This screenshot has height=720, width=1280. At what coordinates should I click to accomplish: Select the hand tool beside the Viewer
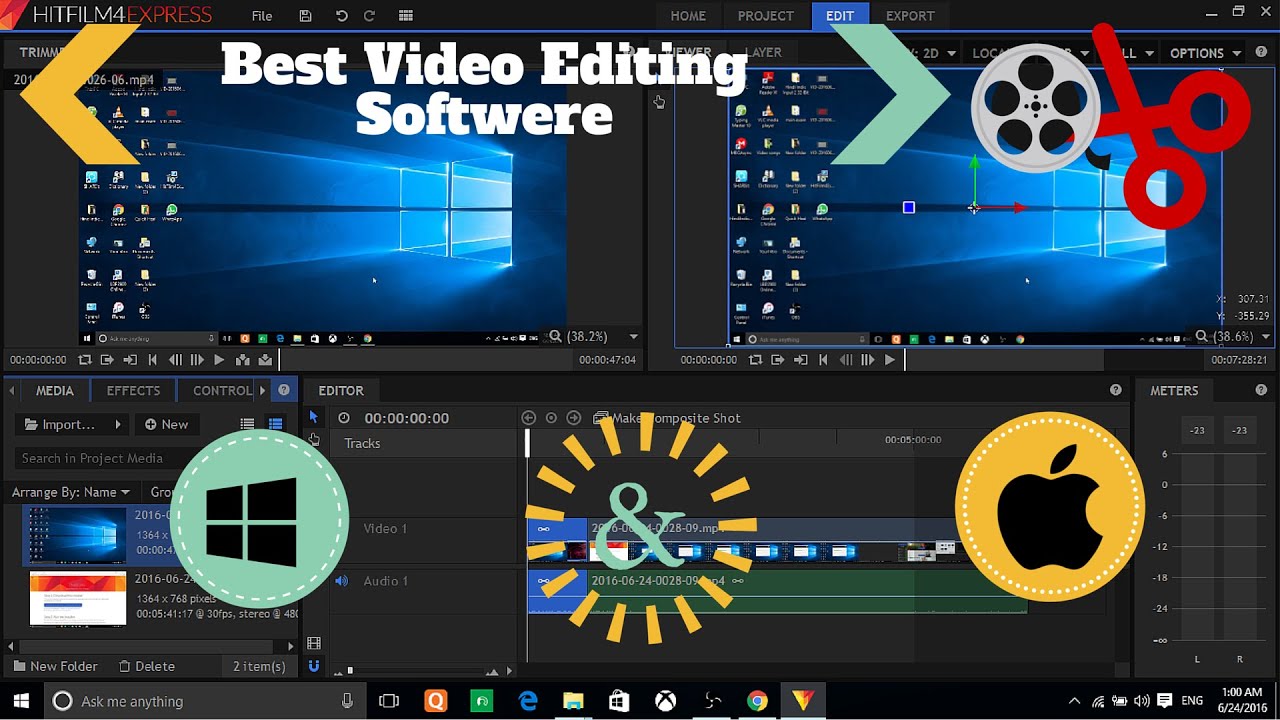point(659,102)
